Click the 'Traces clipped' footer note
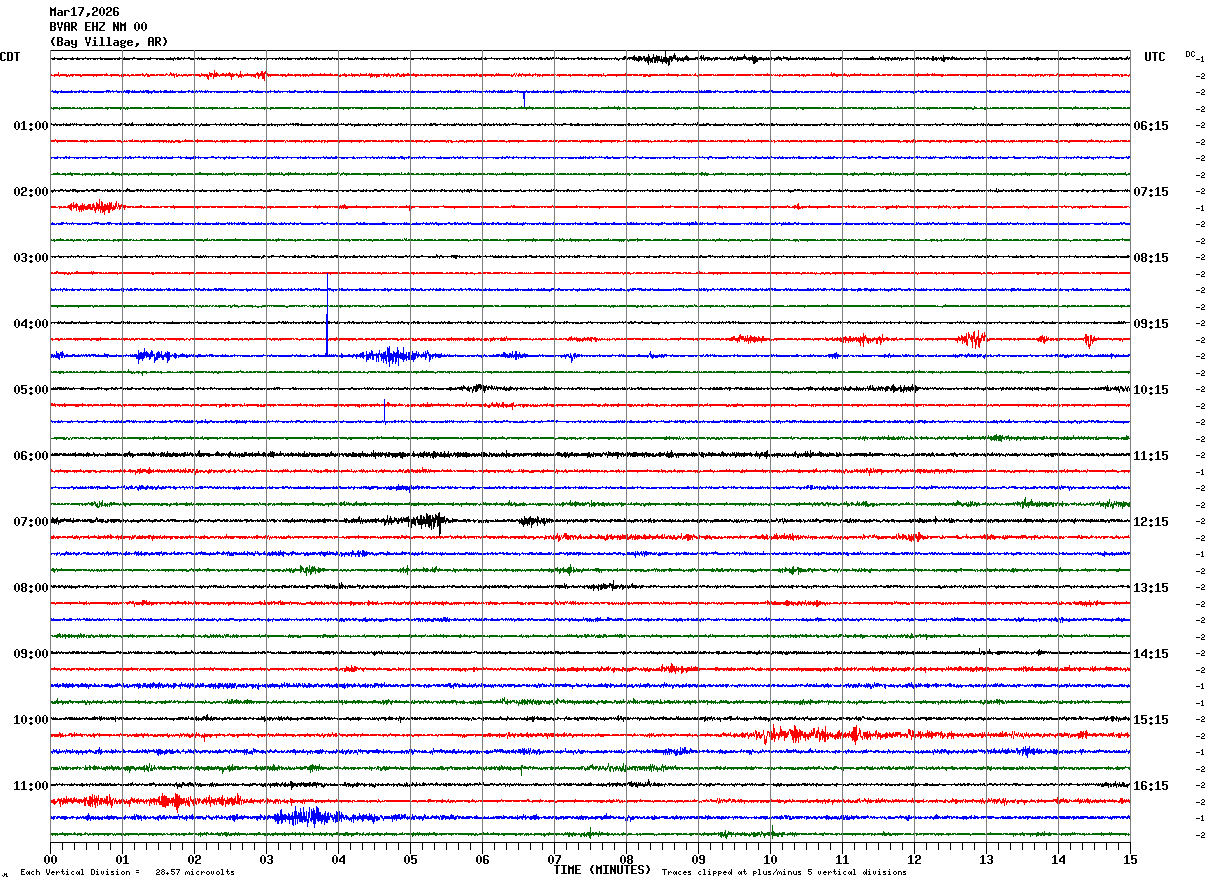 784,872
